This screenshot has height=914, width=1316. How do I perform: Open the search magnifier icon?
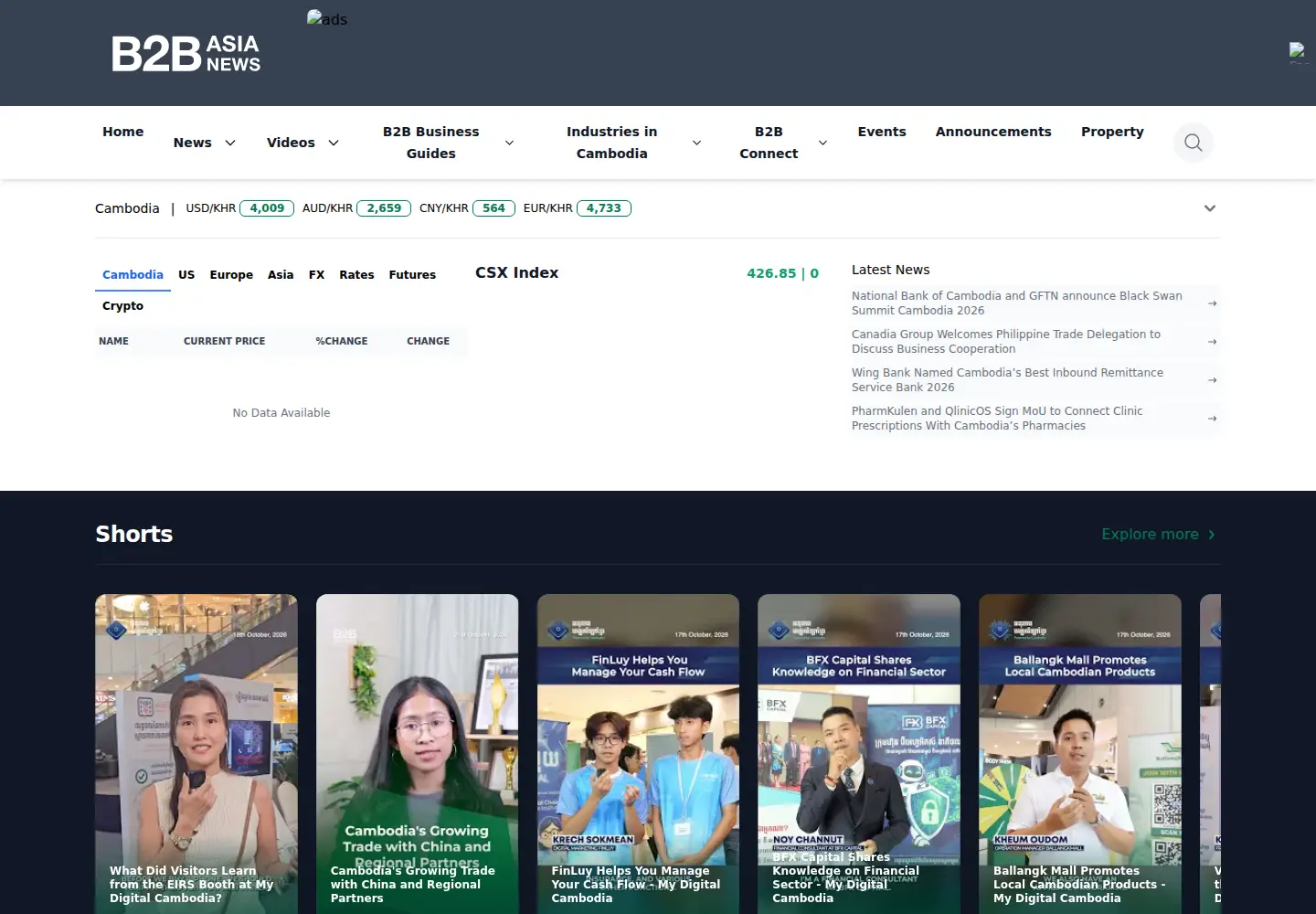tap(1193, 143)
